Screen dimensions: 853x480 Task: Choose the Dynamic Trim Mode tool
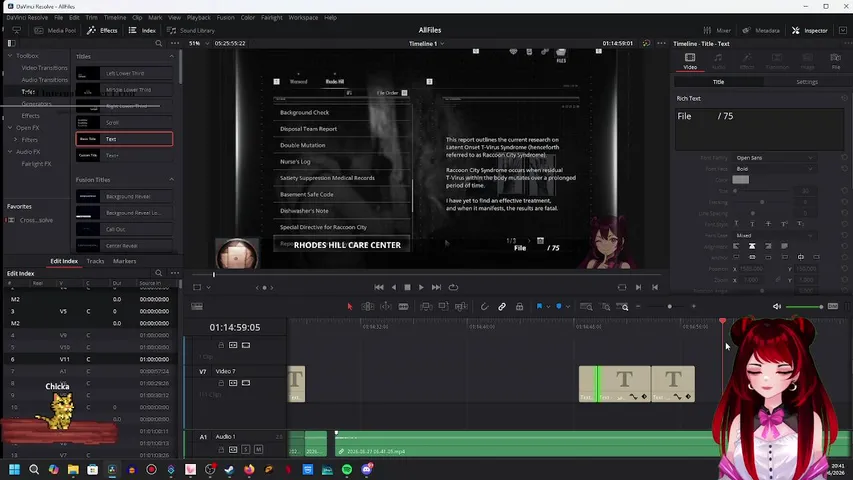tap(386, 306)
